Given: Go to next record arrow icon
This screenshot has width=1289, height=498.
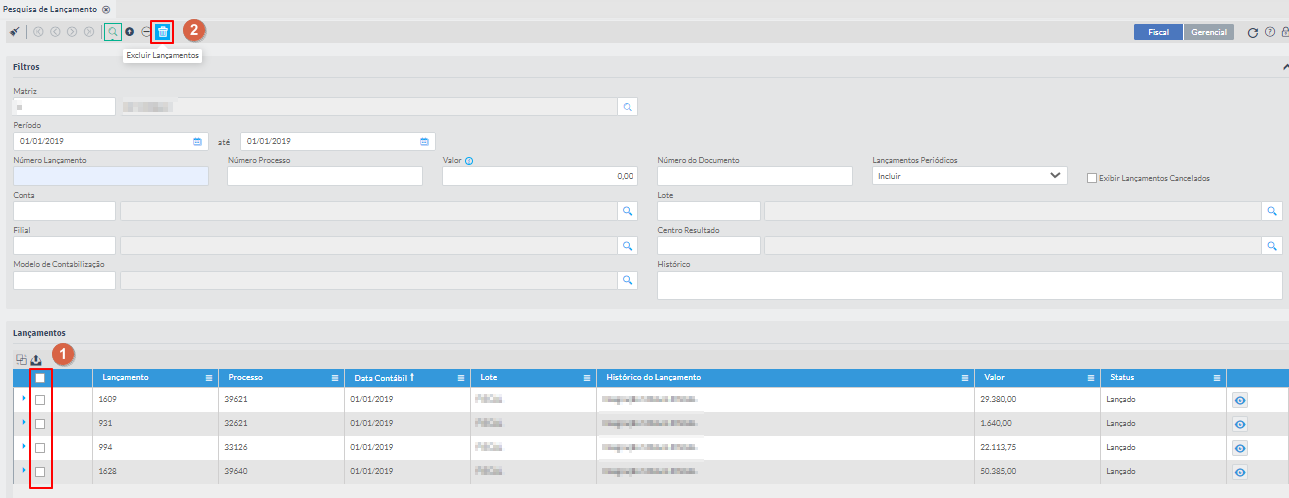Looking at the screenshot, I should 72,32.
